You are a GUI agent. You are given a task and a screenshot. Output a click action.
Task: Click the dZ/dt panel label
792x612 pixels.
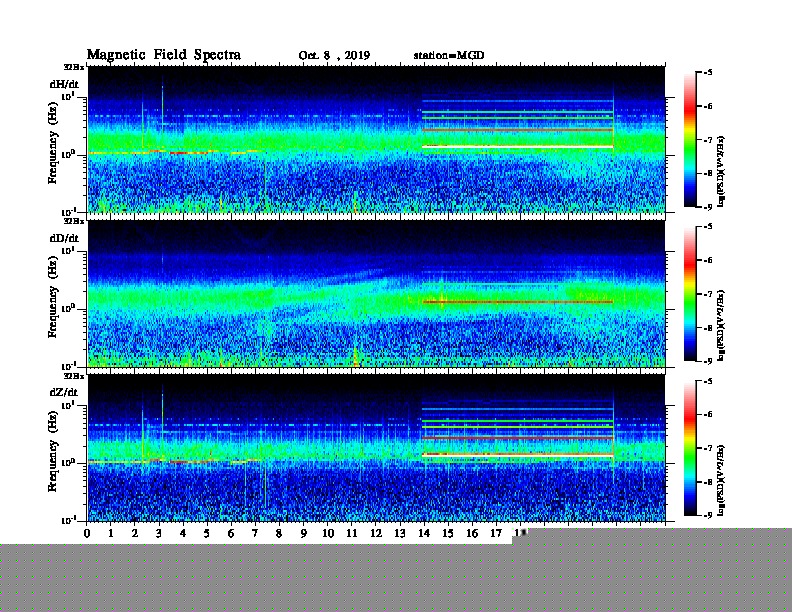[x=64, y=392]
